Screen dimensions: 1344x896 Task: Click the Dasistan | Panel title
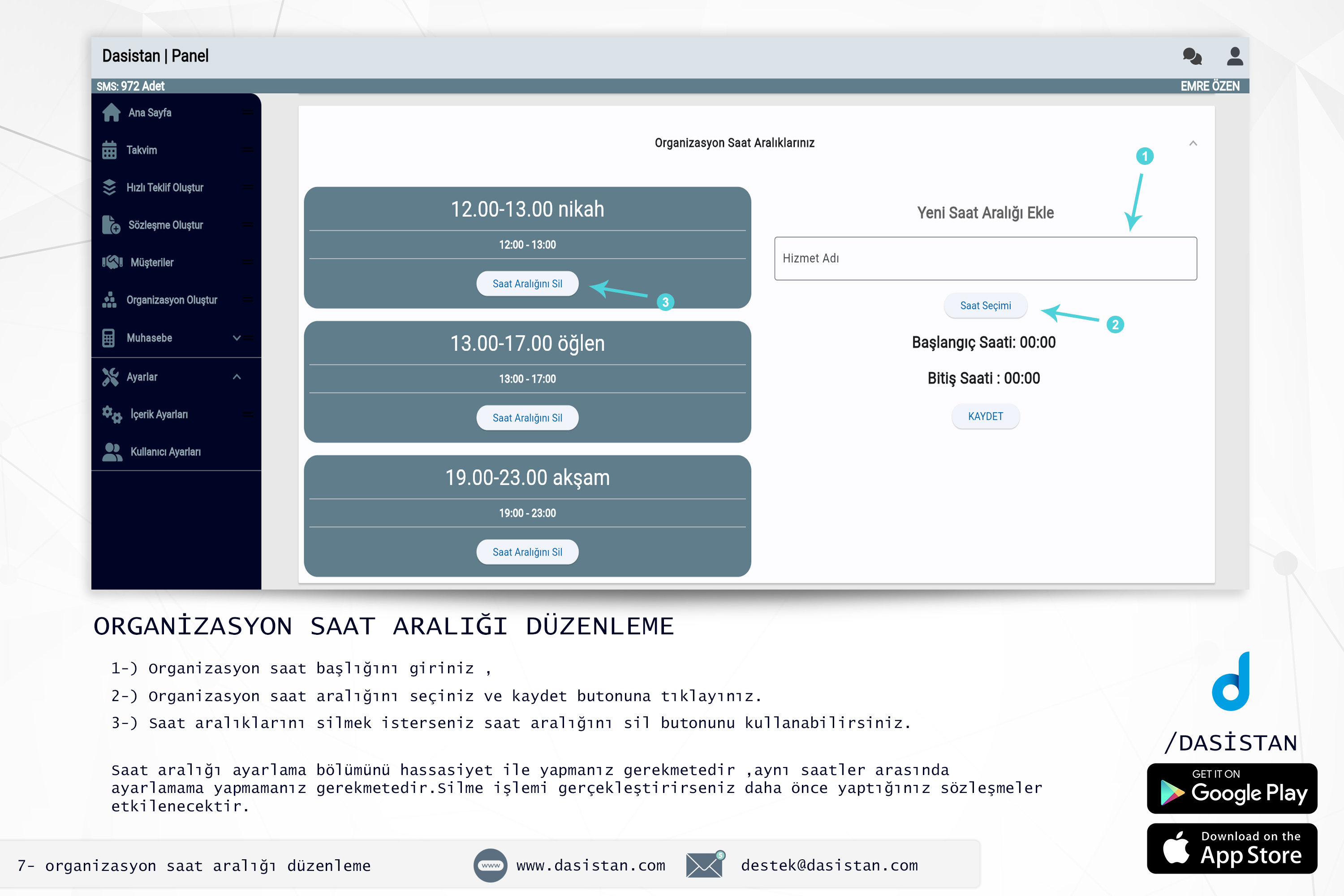(155, 56)
